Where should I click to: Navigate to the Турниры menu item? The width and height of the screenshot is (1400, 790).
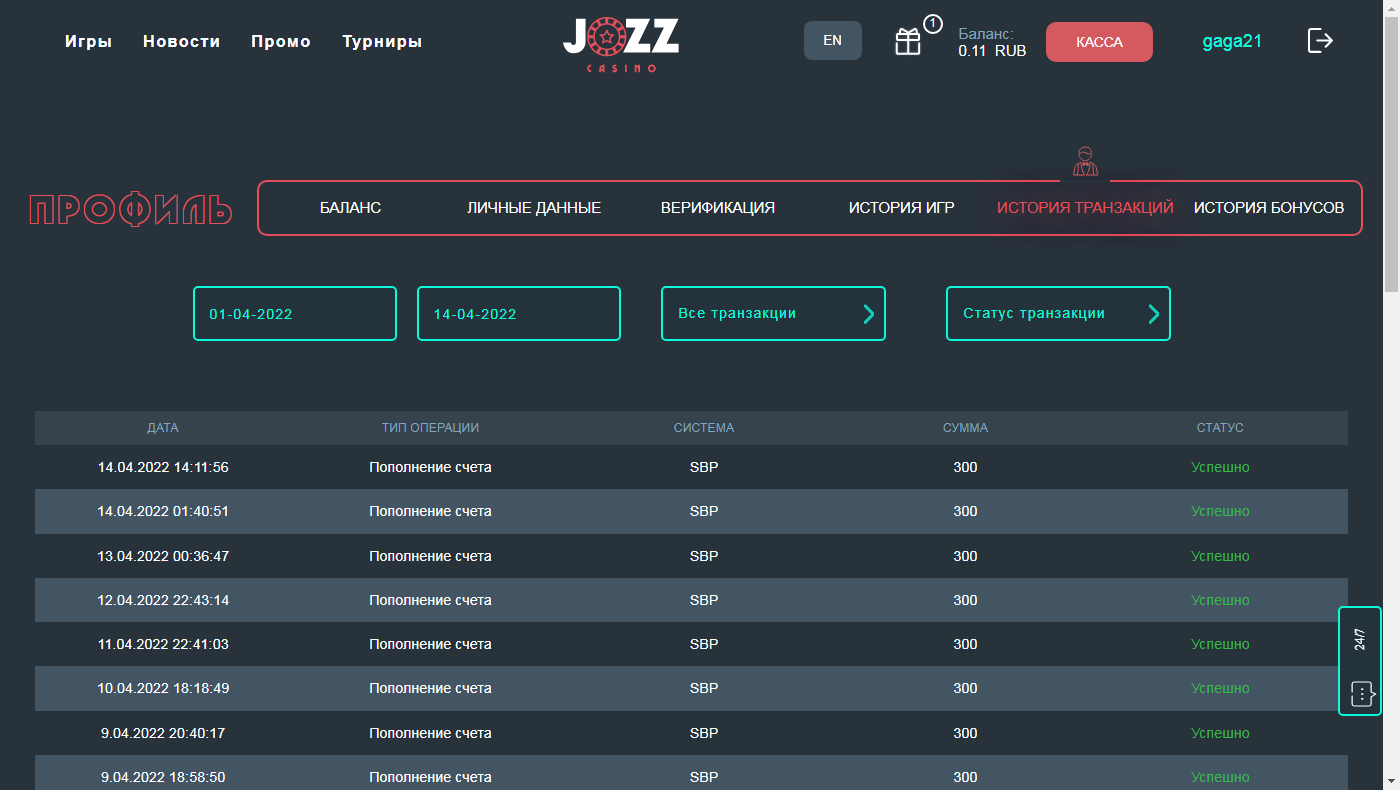tap(382, 42)
